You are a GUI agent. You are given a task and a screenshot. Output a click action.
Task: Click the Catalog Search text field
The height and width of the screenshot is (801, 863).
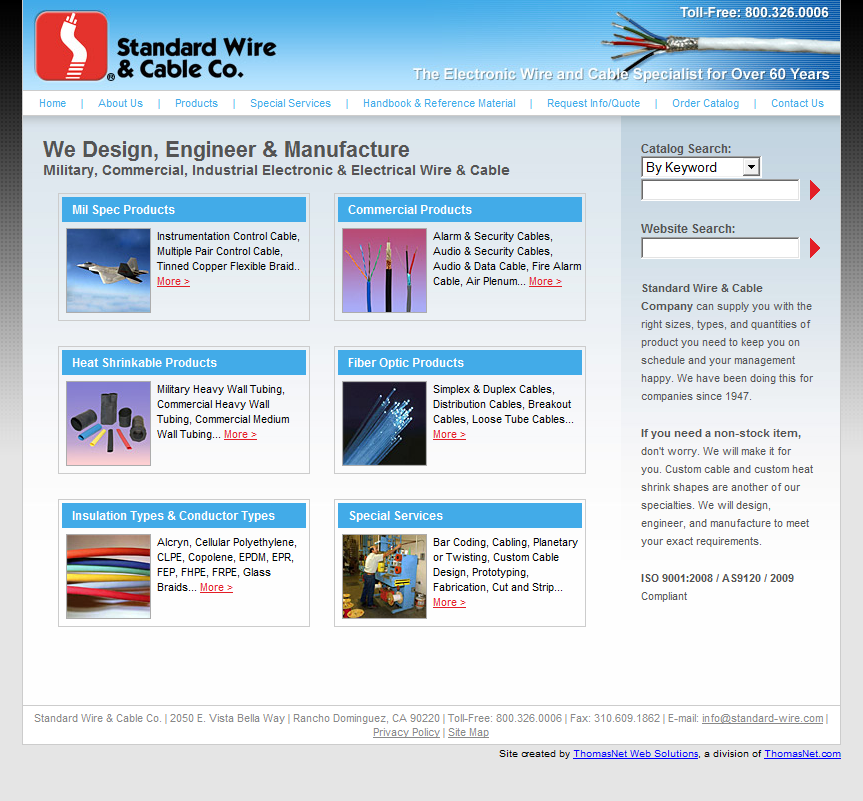pyautogui.click(x=720, y=190)
